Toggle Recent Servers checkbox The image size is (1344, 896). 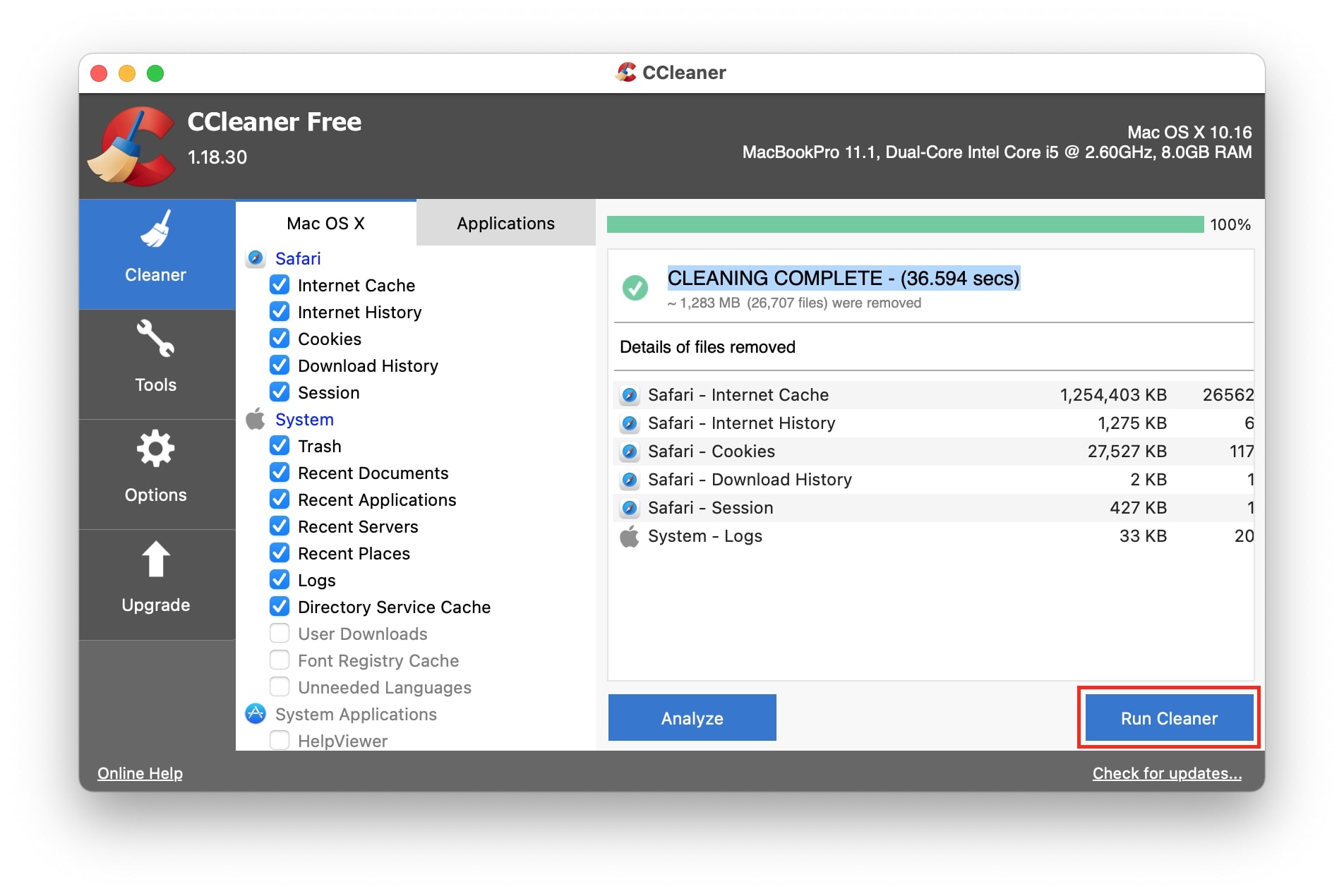280,526
